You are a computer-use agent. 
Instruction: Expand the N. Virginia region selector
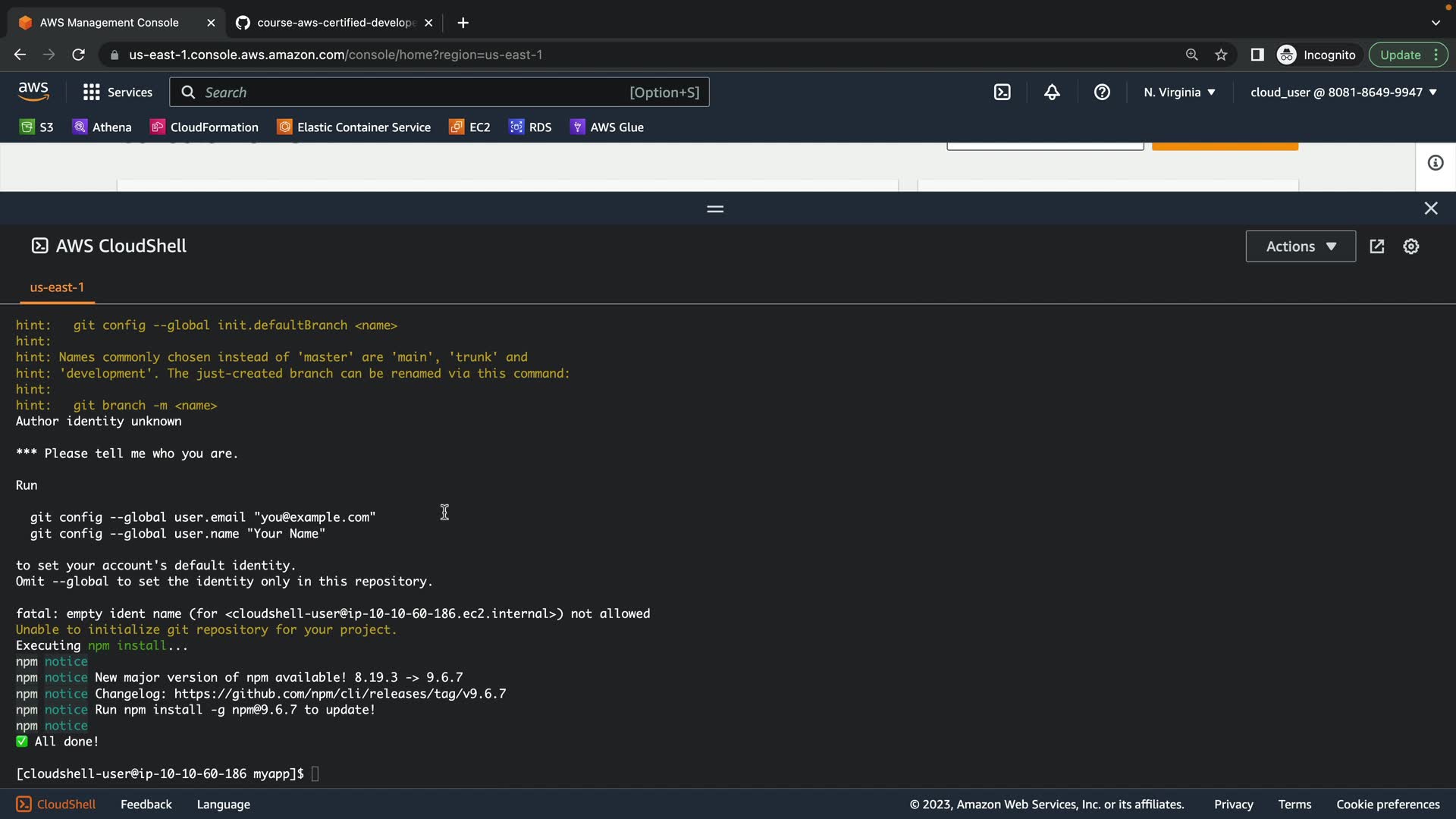click(1179, 93)
